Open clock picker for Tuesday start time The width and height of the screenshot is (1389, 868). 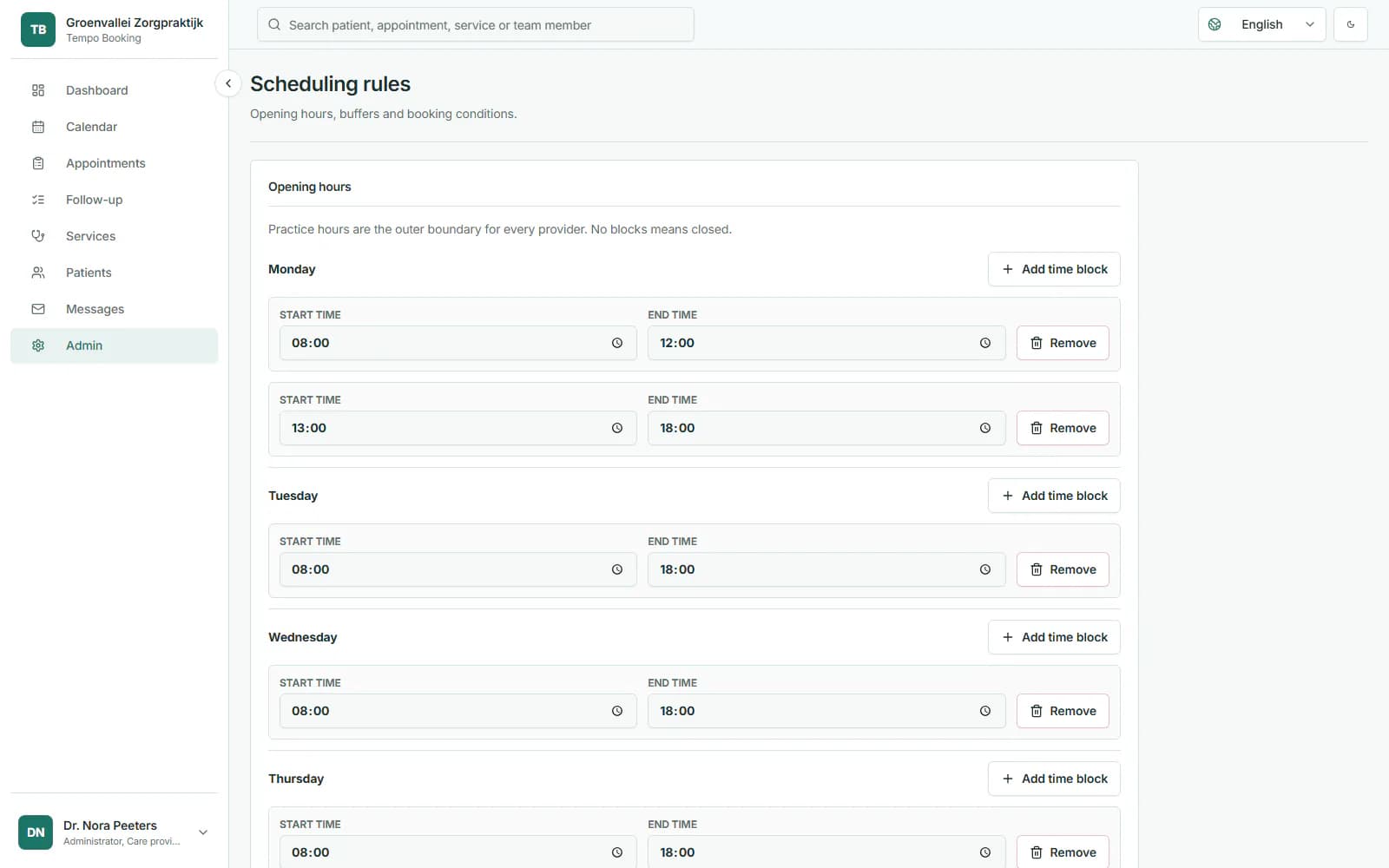[617, 569]
